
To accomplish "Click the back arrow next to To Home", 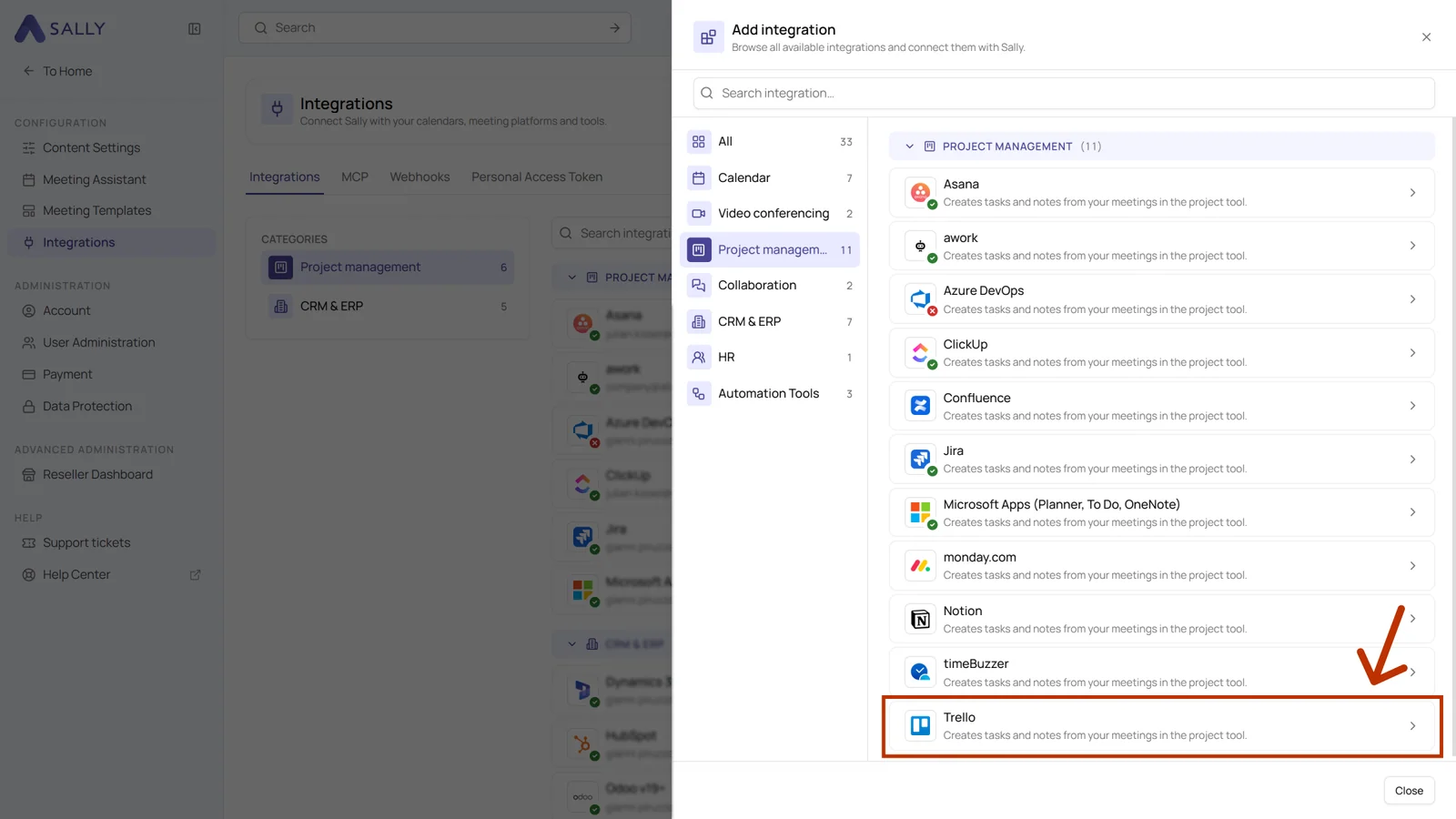I will coord(28,71).
